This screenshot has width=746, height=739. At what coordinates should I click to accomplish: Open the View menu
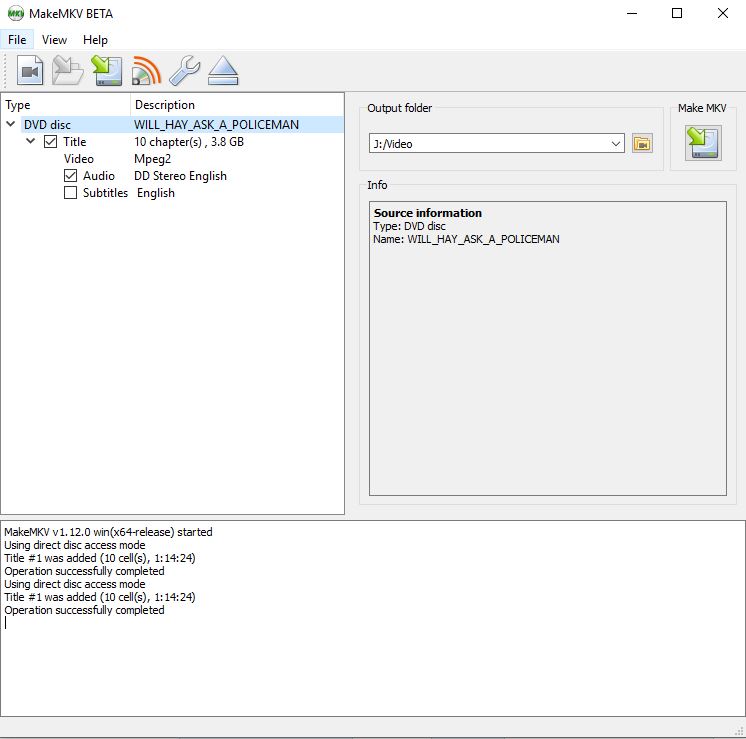55,40
